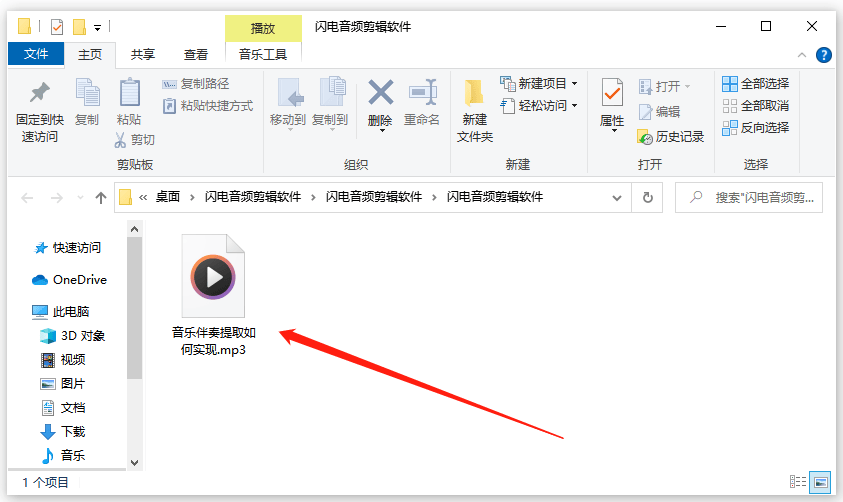843x502 pixels.
Task: Click the search box for this folder
Action: point(748,198)
